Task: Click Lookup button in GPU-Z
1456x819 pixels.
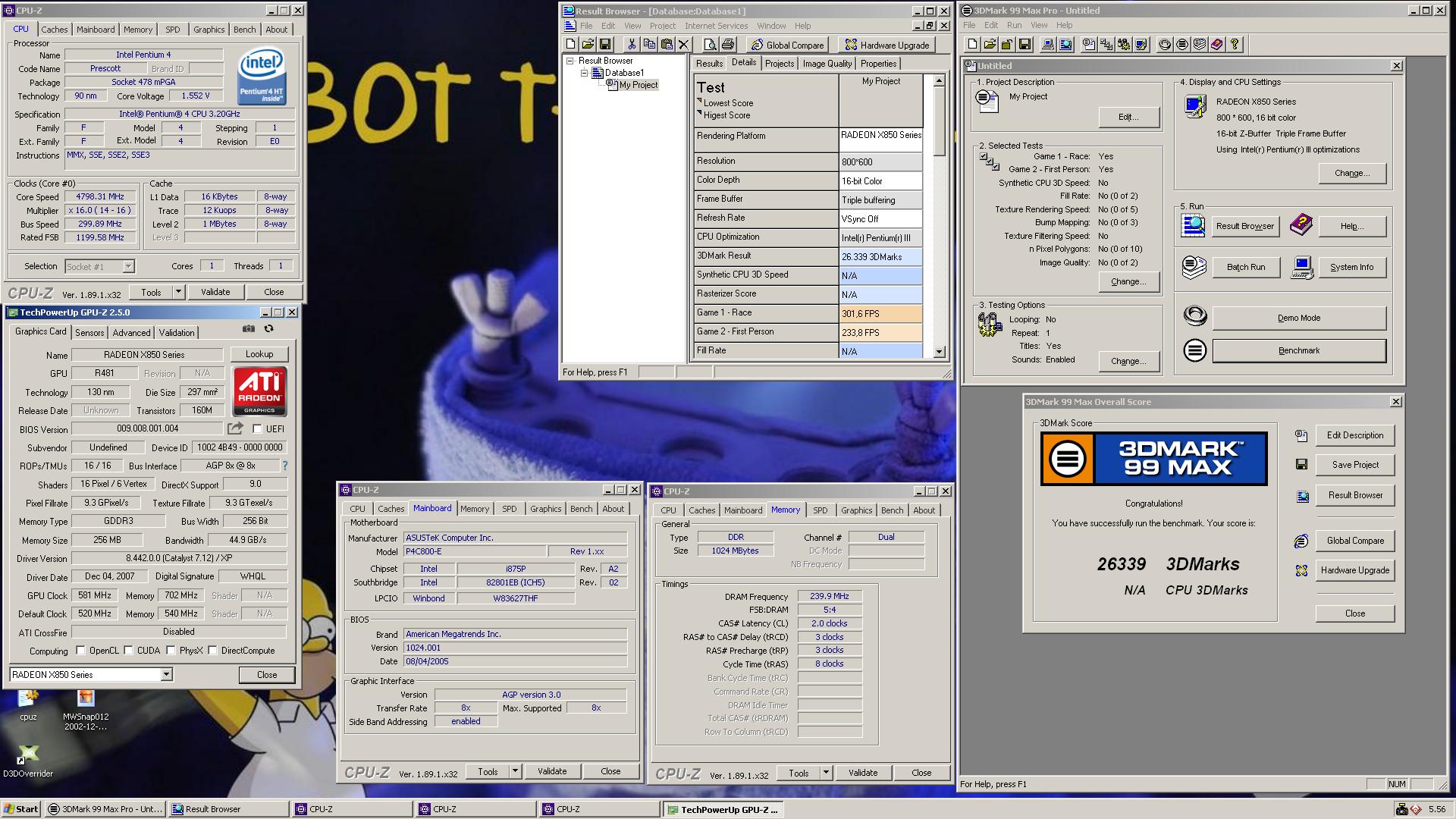Action: pyautogui.click(x=259, y=354)
